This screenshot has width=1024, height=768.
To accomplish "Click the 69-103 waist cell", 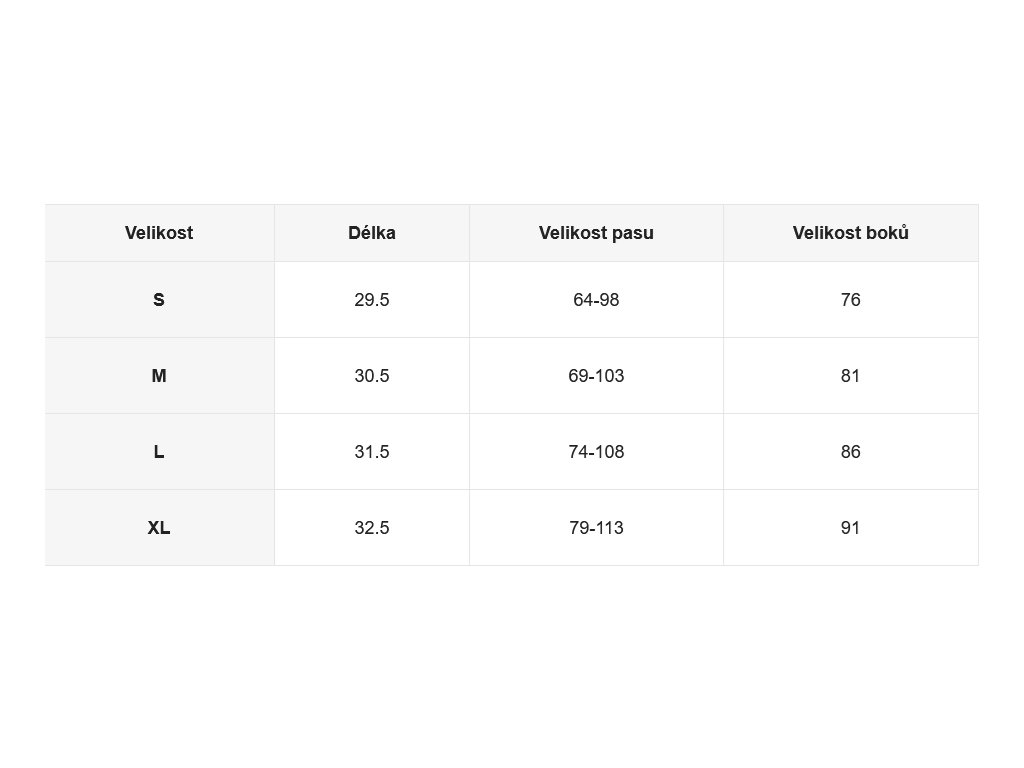I will [596, 376].
